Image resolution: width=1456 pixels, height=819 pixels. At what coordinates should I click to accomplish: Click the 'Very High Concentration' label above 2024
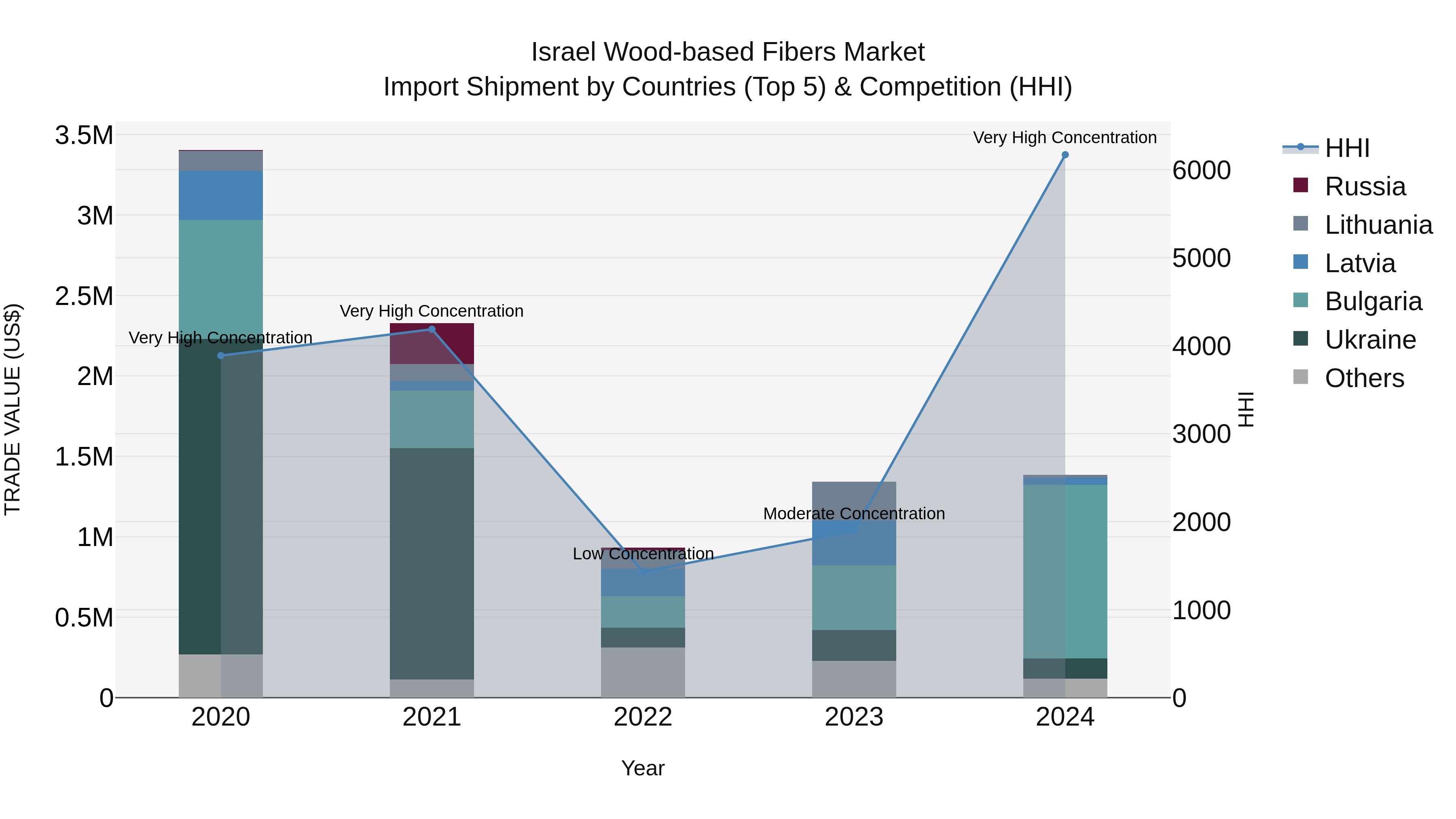click(x=1065, y=138)
